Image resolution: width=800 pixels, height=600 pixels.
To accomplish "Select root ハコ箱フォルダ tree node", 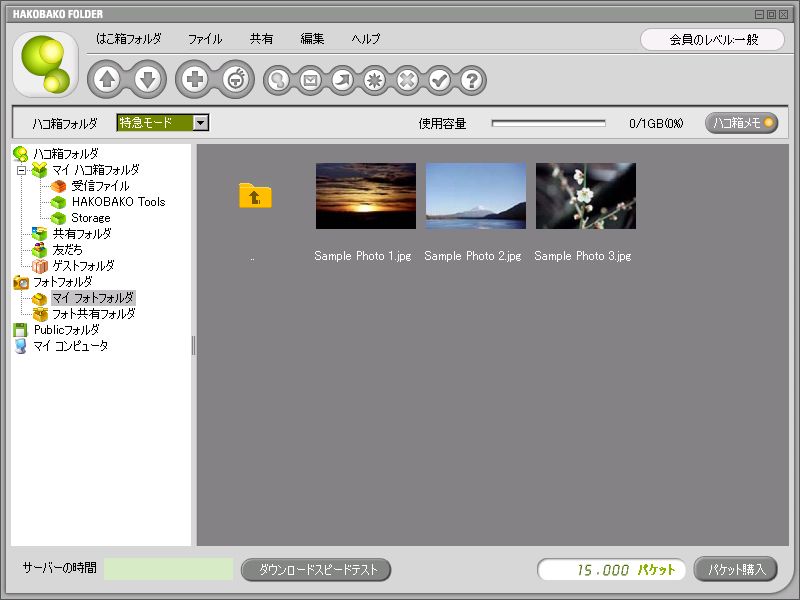I will click(x=66, y=154).
